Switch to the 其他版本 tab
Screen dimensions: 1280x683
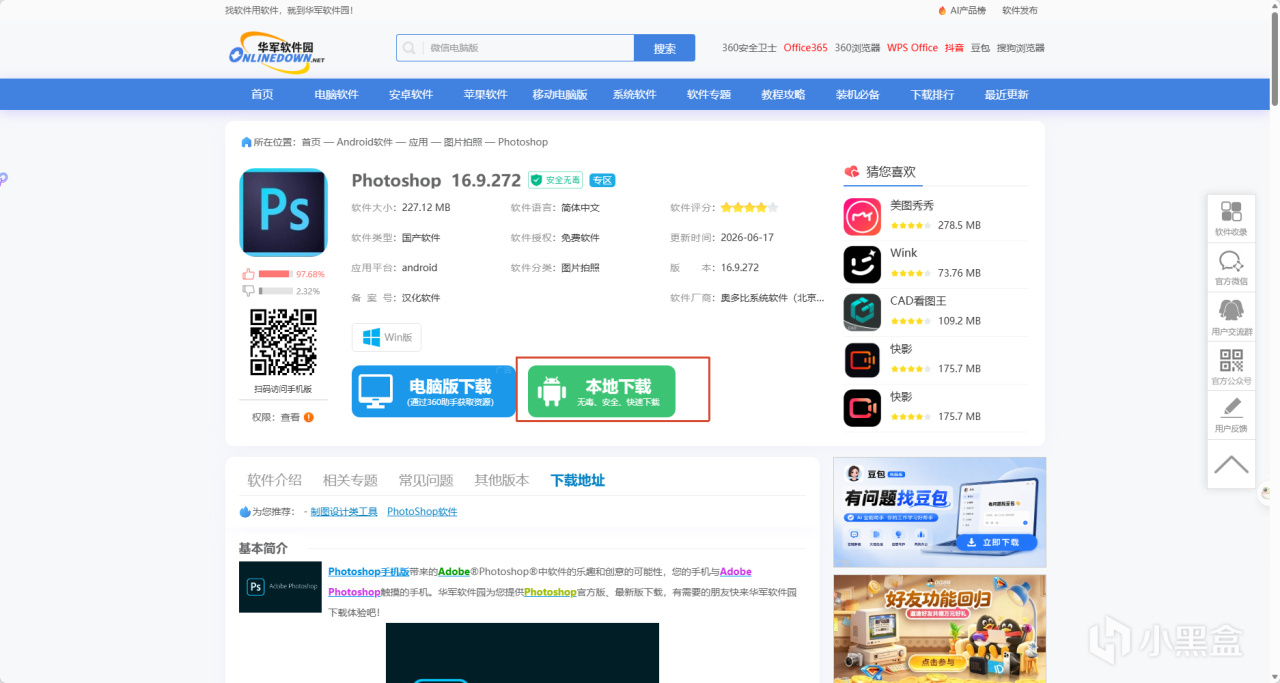point(502,480)
